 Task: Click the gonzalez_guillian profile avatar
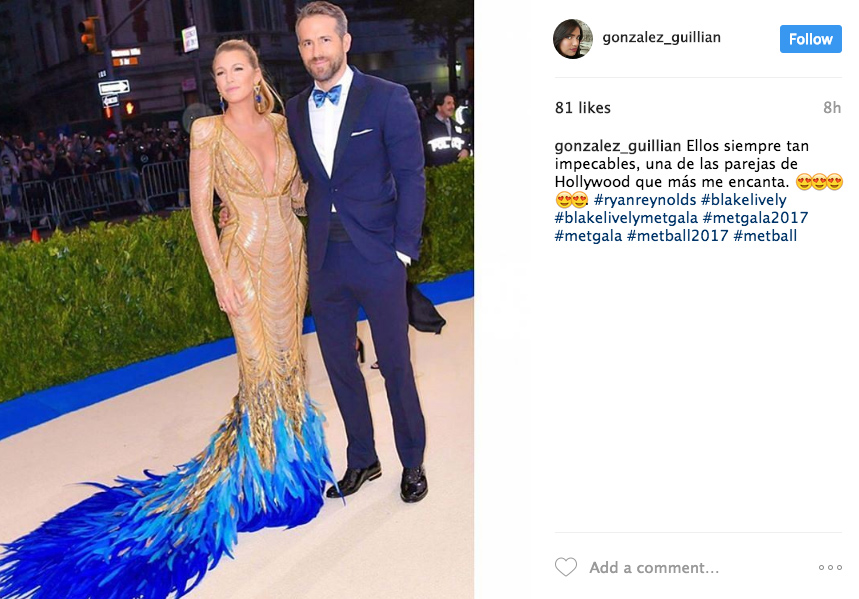click(x=572, y=39)
